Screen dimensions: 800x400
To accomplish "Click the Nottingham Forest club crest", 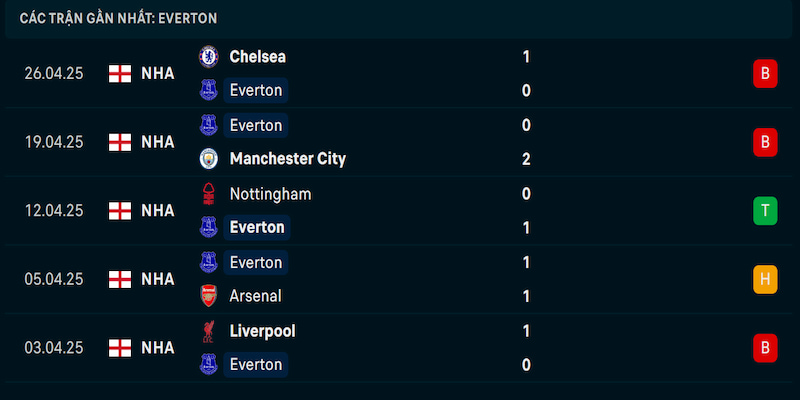I will (x=209, y=194).
